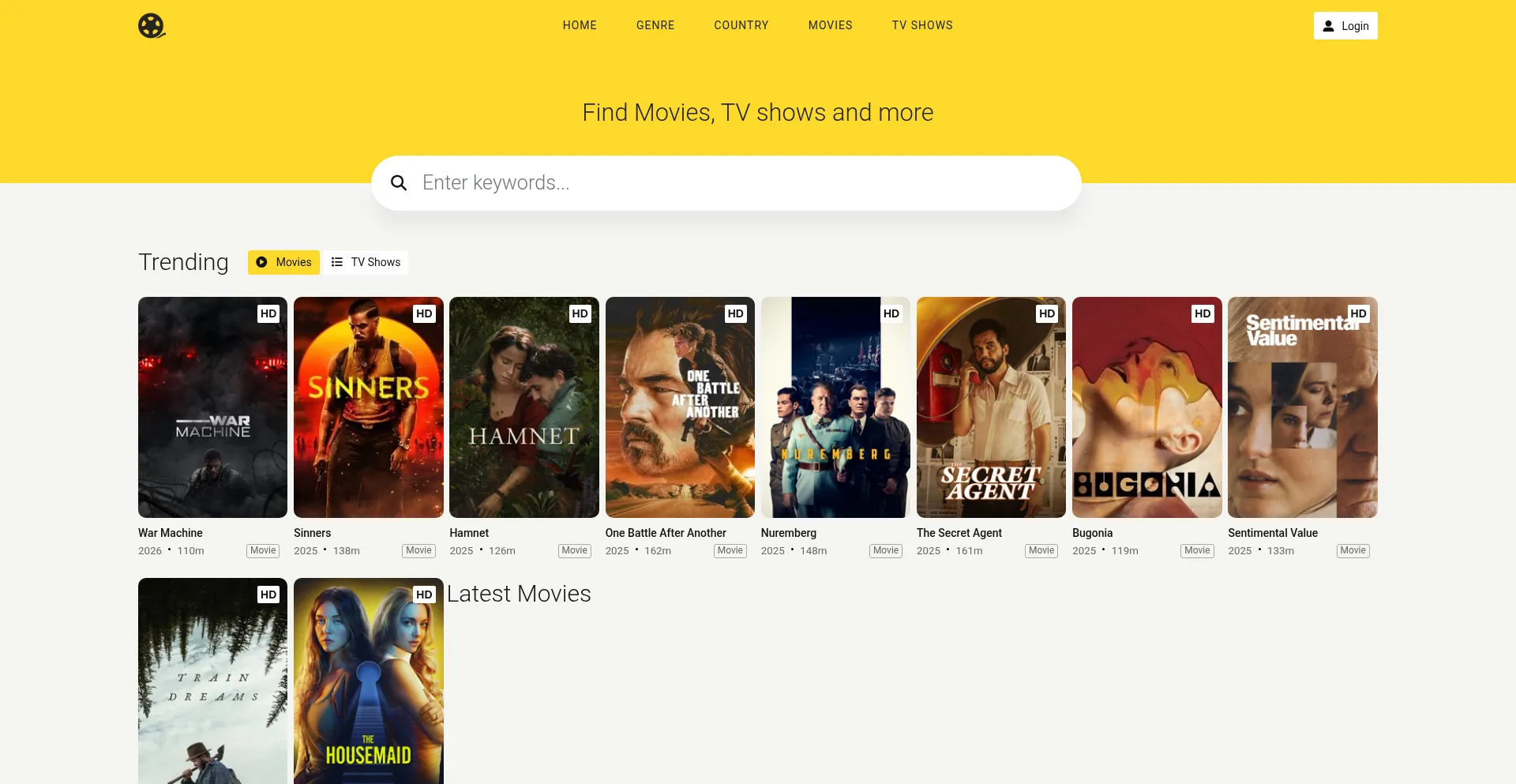The image size is (1516, 784).
Task: Click the Movie tag under Bugonia
Action: [x=1197, y=551]
